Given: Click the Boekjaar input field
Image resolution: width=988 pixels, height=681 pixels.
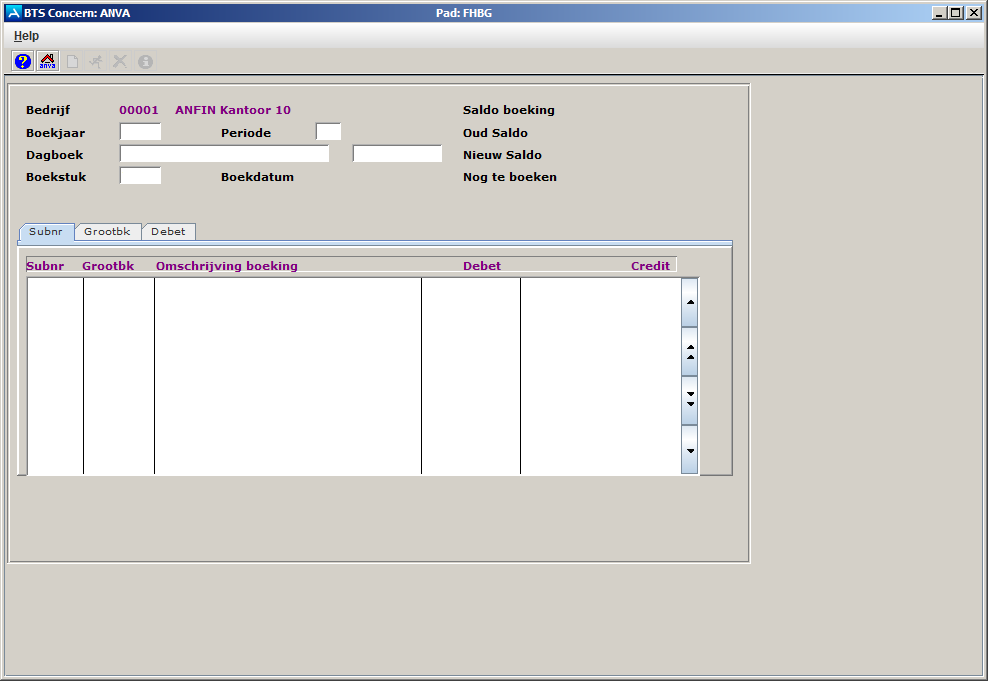Looking at the screenshot, I should pos(140,132).
